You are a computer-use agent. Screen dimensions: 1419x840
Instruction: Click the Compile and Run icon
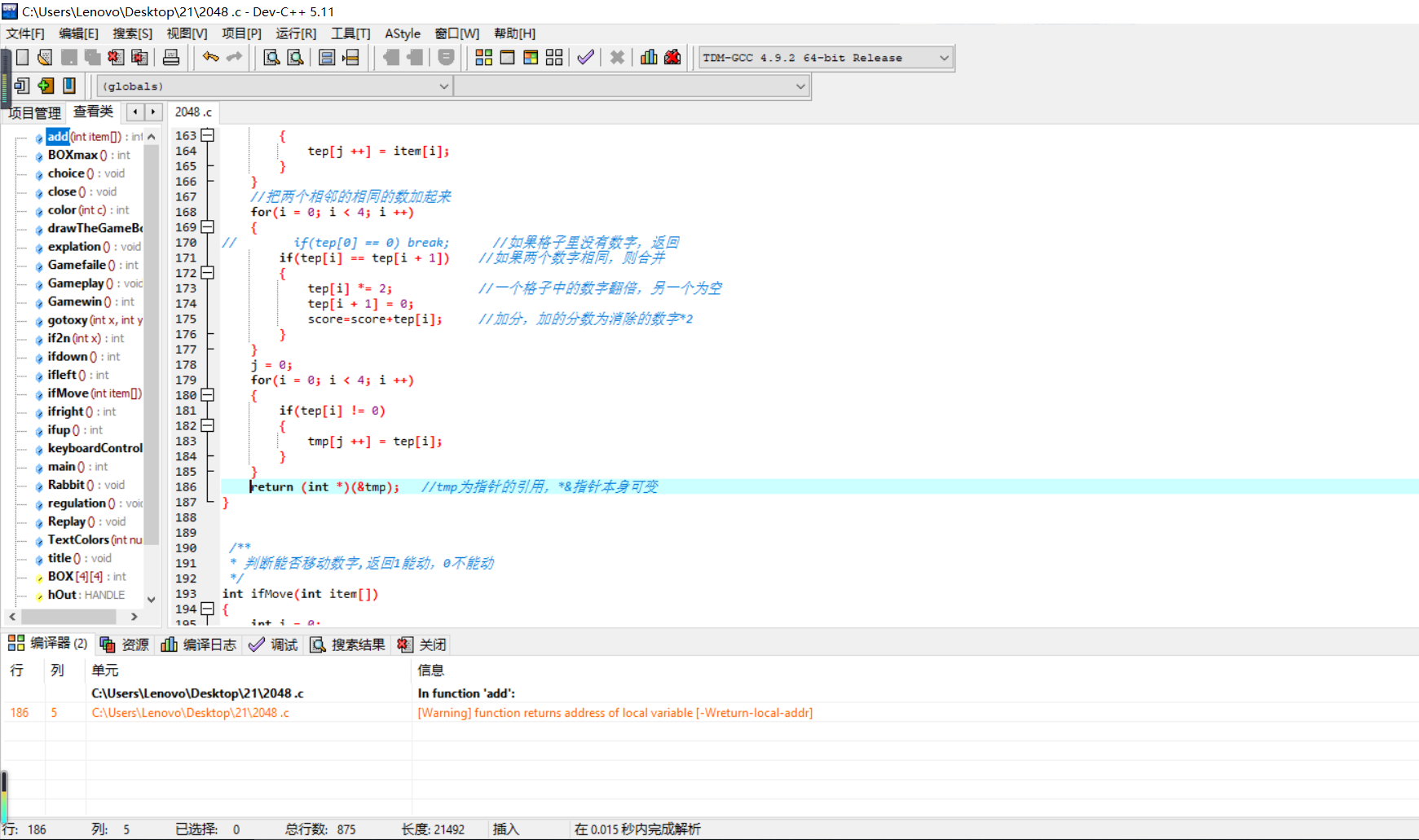531,57
